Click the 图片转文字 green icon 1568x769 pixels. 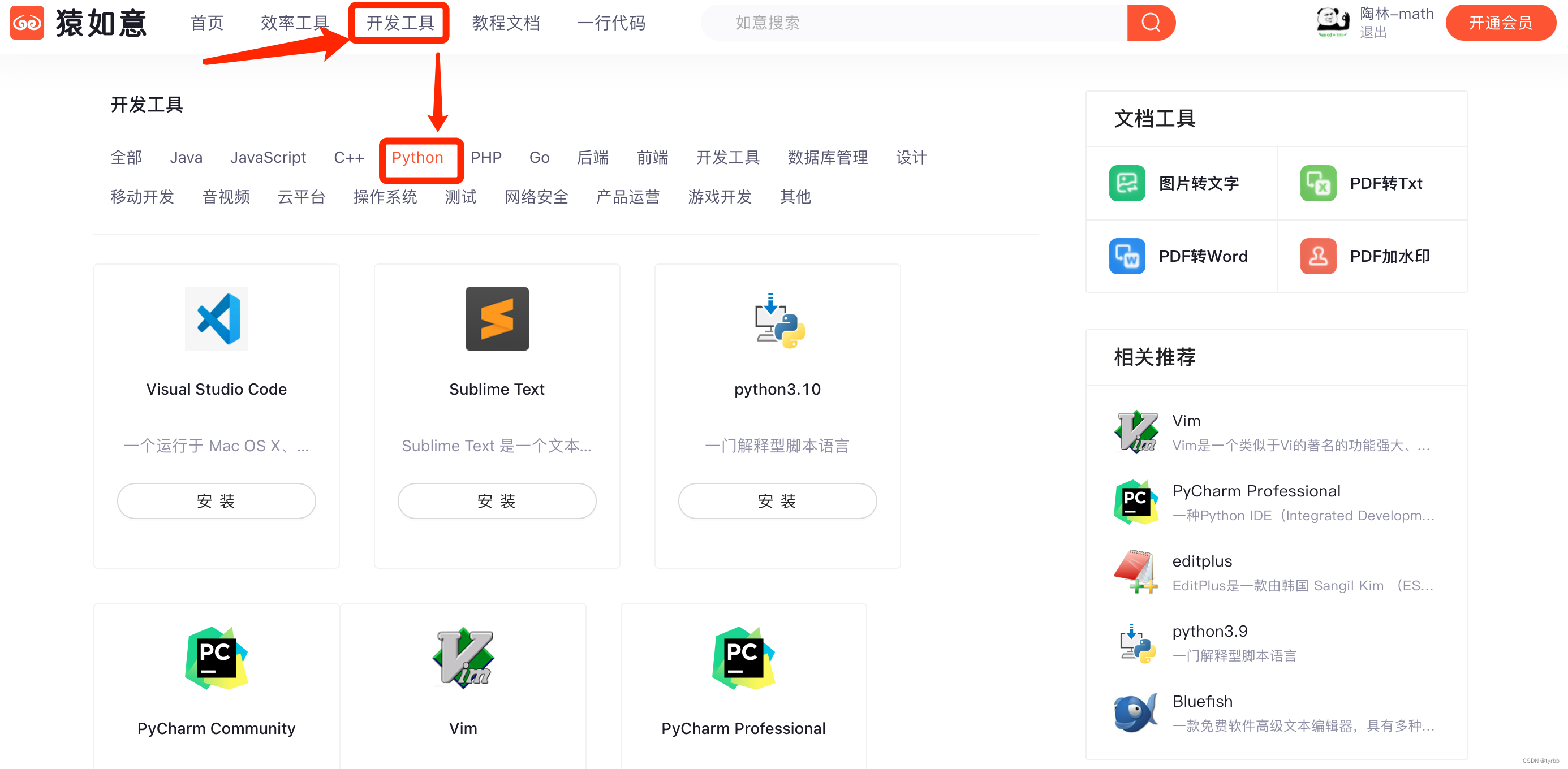click(1127, 183)
